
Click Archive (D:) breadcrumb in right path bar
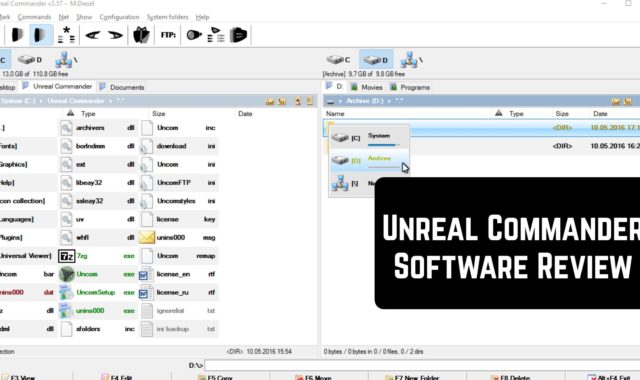click(x=365, y=101)
